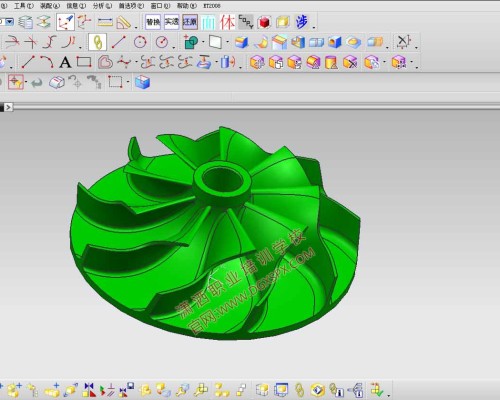Open the 帮助(H) menu
Screen dimensions: 500x400
pyautogui.click(x=187, y=6)
